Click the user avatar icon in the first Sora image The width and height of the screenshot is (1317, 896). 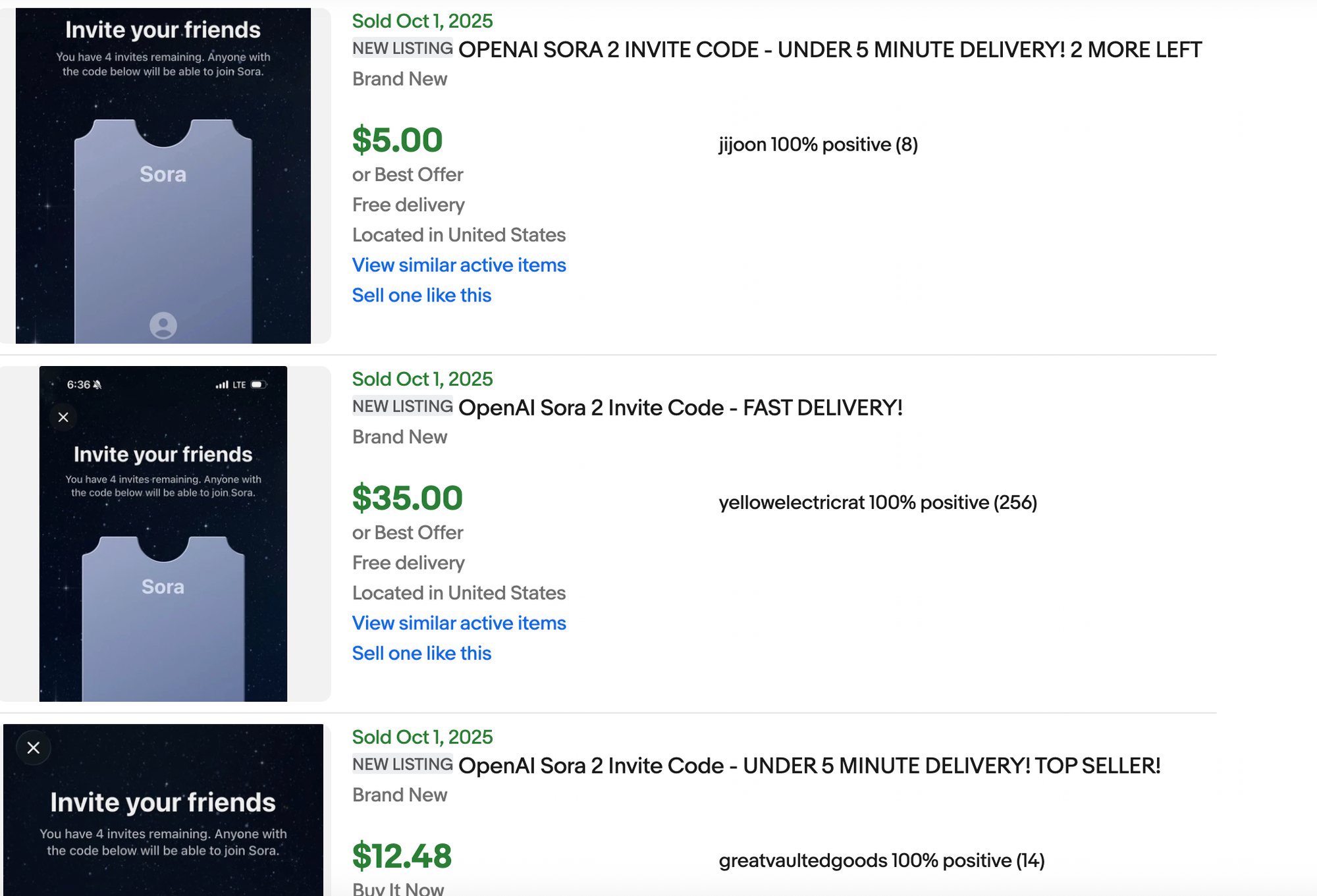point(163,326)
